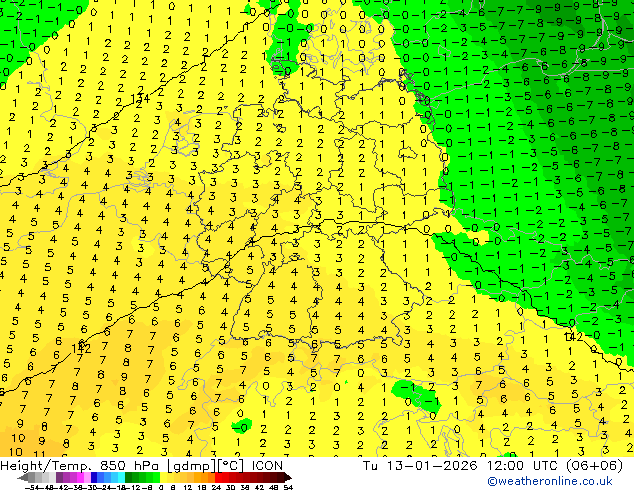The width and height of the screenshot is (634, 490).
Task: Click the right dark-brown arrow of legend
Action: click(x=287, y=478)
